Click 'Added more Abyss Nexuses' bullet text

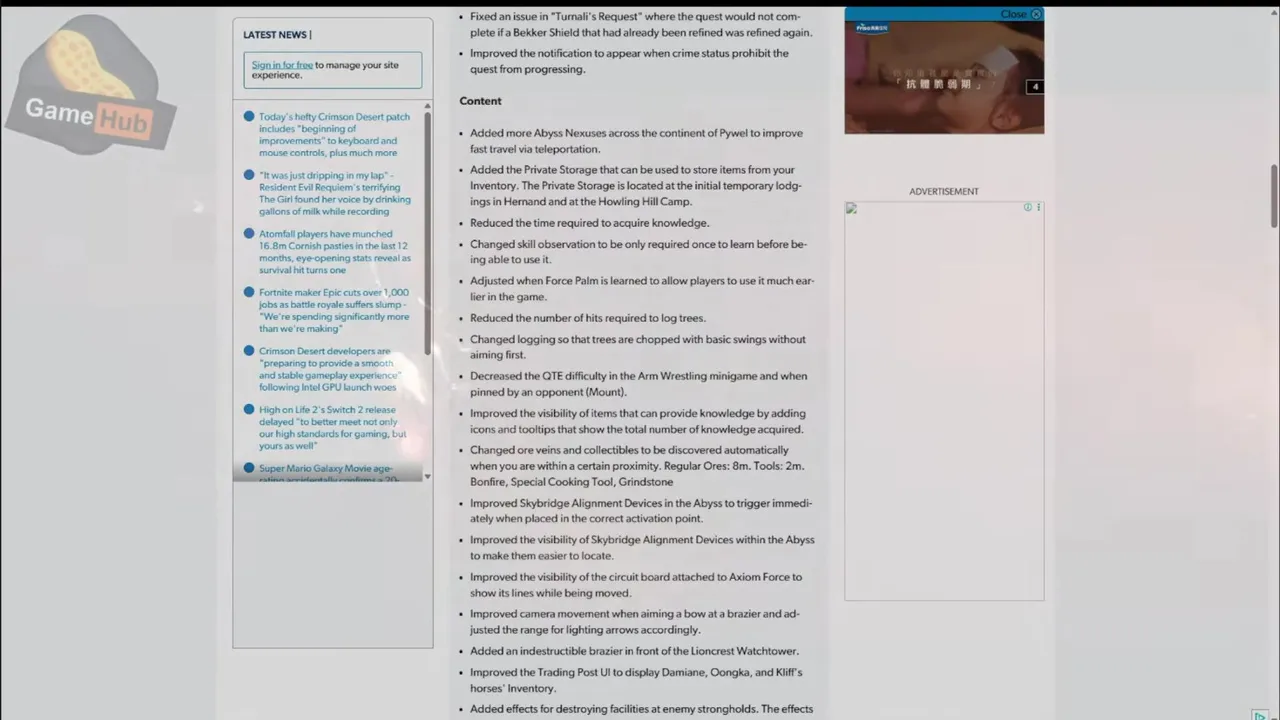click(636, 141)
